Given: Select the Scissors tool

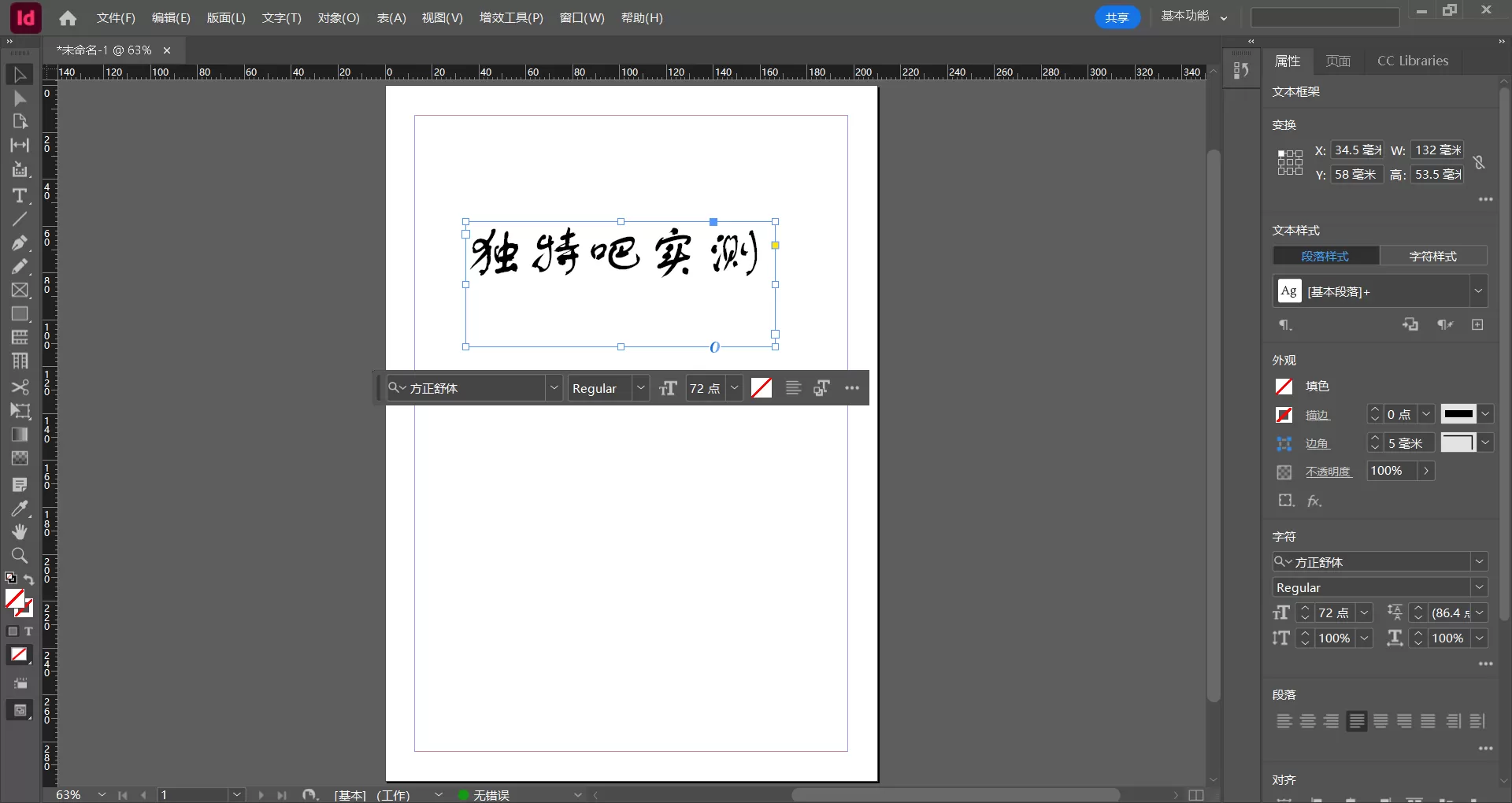Looking at the screenshot, I should click(x=19, y=387).
